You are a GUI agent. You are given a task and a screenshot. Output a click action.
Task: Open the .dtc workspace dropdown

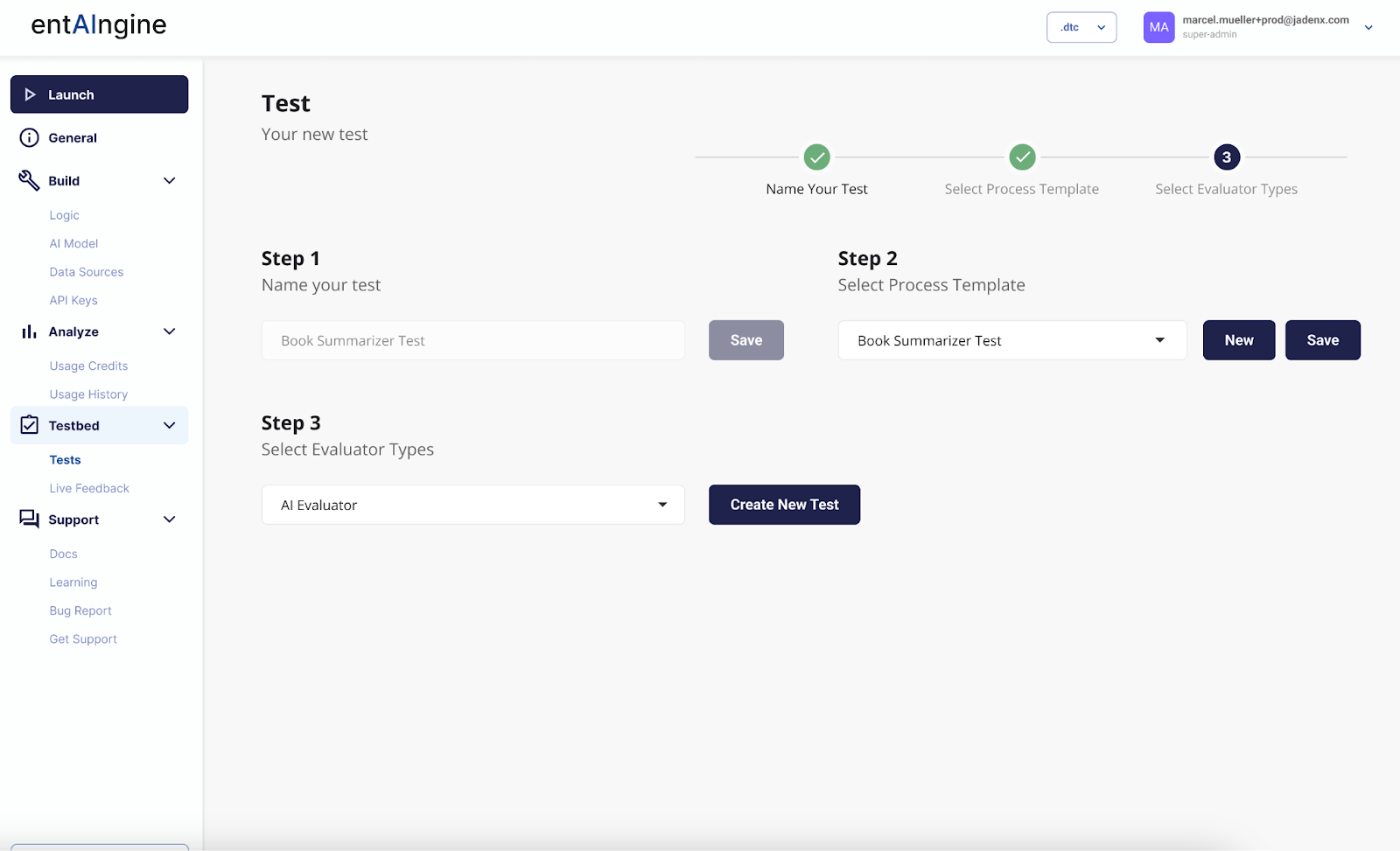coord(1081,27)
